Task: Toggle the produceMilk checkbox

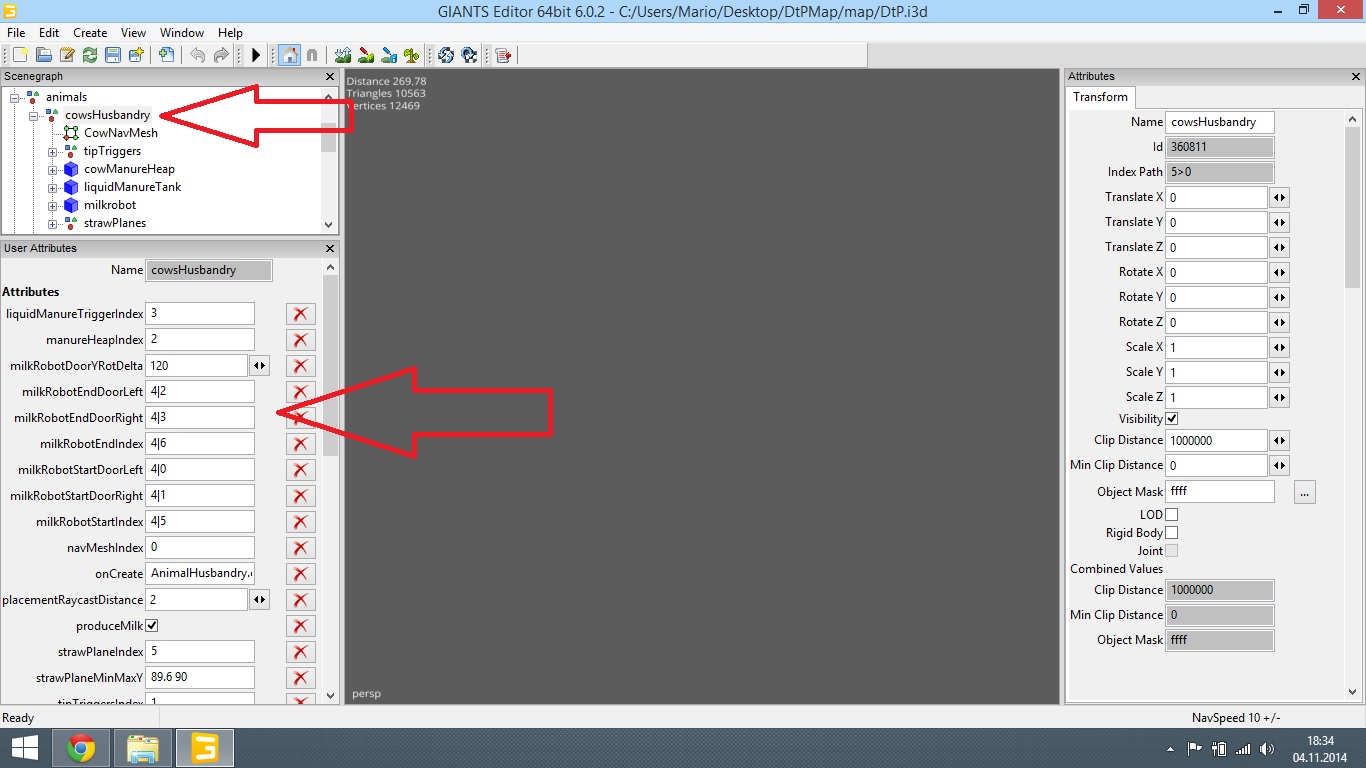Action: click(x=152, y=625)
